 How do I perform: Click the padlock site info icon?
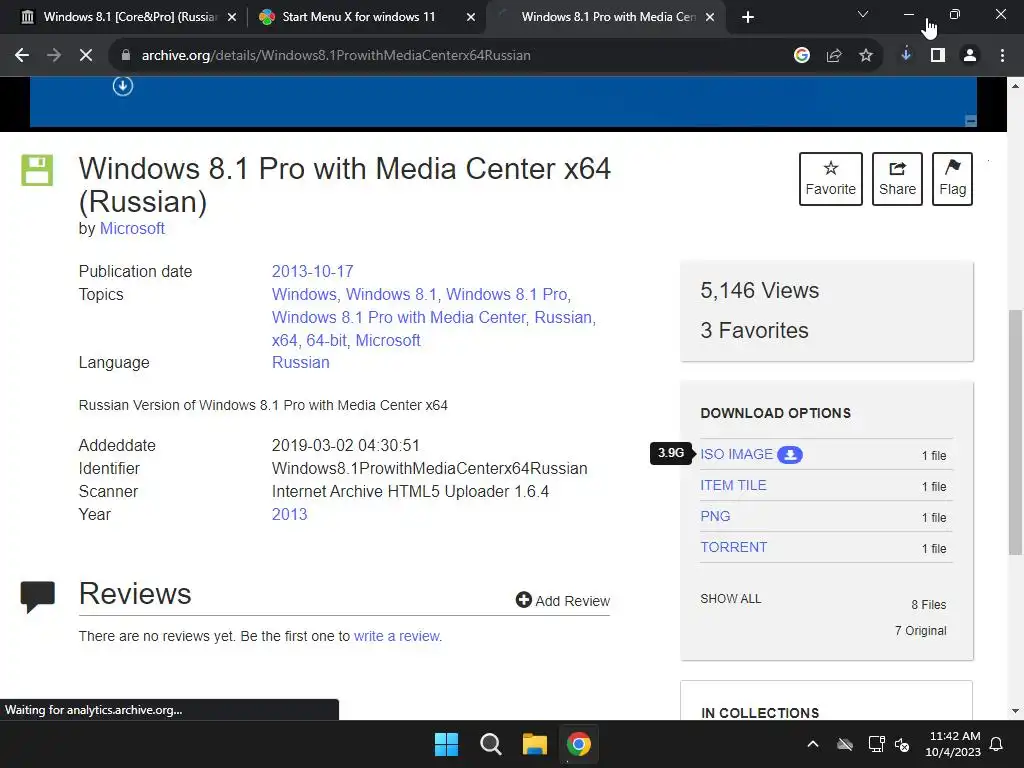[x=126, y=56]
